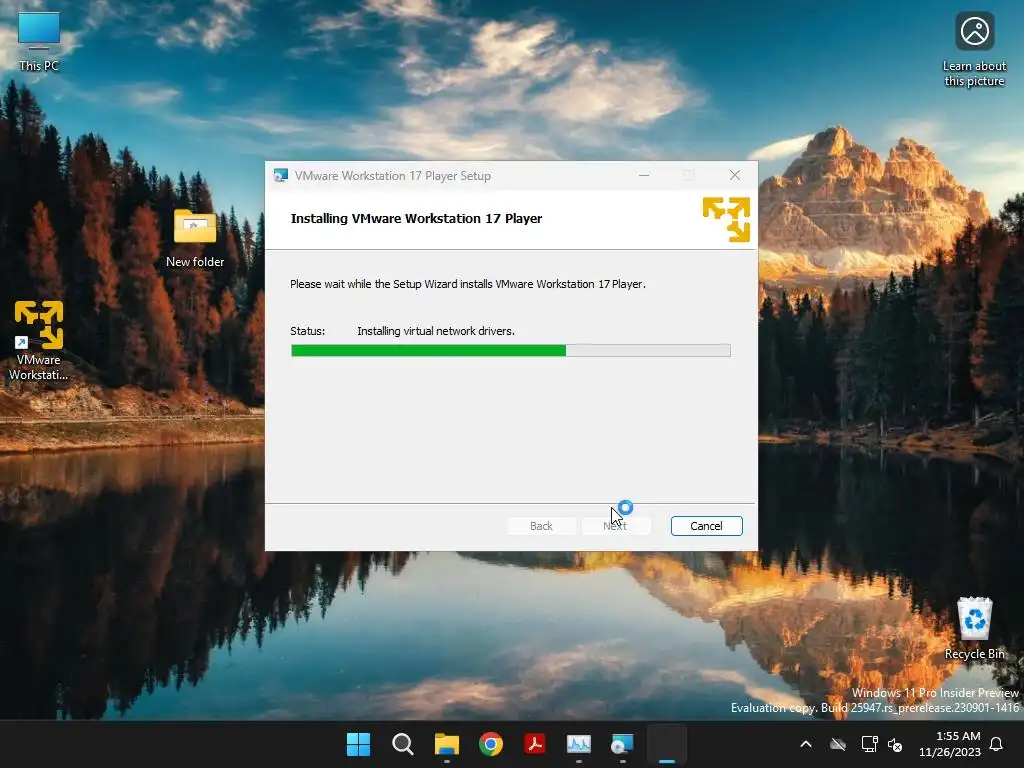Click the disabled Back button
This screenshot has width=1024, height=768.
tap(541, 526)
